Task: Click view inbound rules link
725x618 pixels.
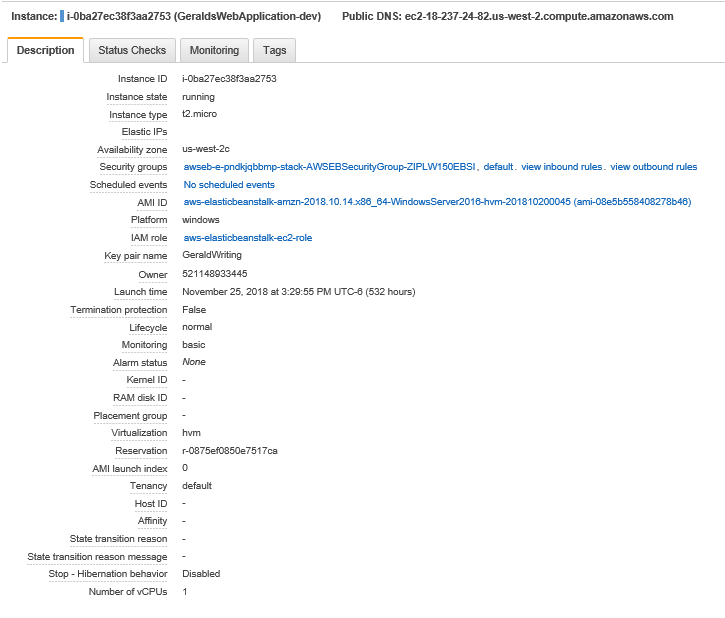Action: pyautogui.click(x=561, y=167)
